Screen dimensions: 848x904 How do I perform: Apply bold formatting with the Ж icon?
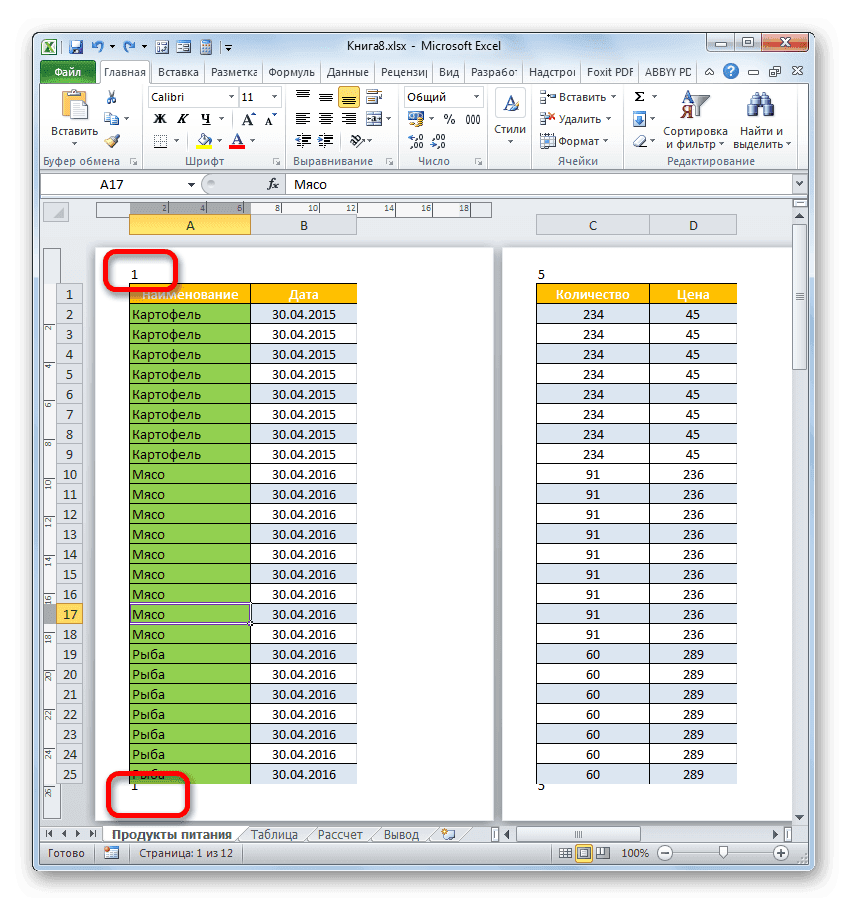pos(159,118)
